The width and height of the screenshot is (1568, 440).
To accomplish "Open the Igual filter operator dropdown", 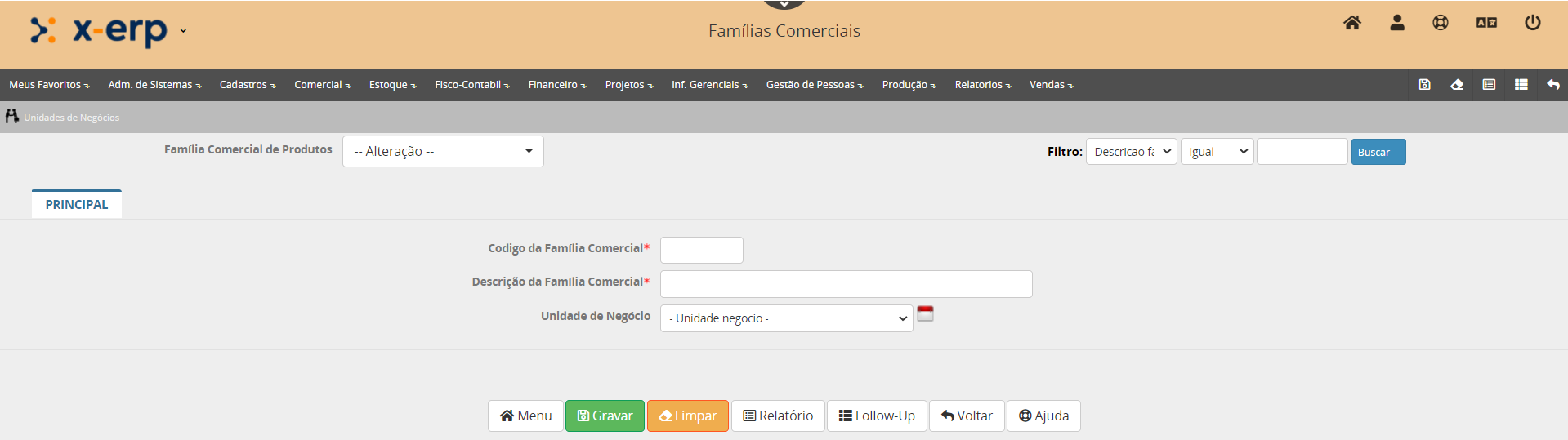I will (x=1217, y=152).
